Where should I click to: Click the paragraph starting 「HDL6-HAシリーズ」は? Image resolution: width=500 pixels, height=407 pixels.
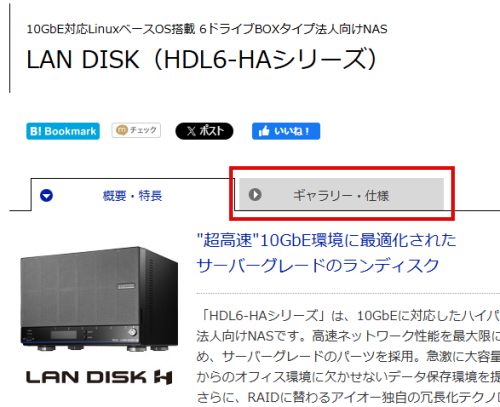(x=348, y=356)
